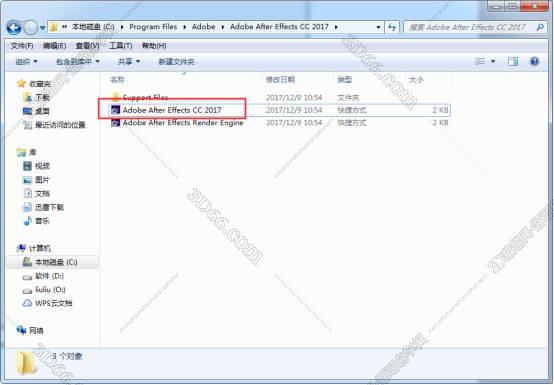
Task: Click the Adobe After Effects Render Engine name
Action: 183,123
